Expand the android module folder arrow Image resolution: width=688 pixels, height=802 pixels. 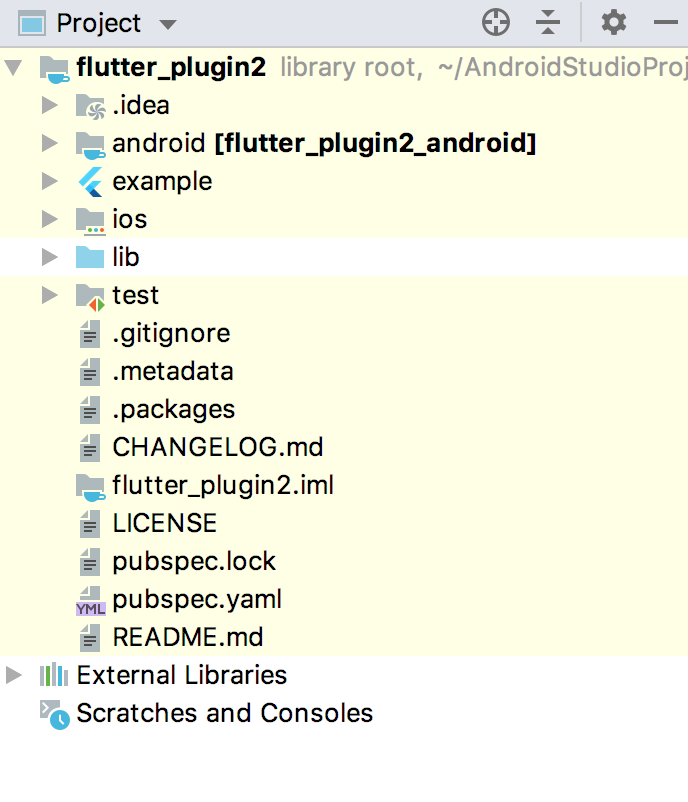[50, 144]
